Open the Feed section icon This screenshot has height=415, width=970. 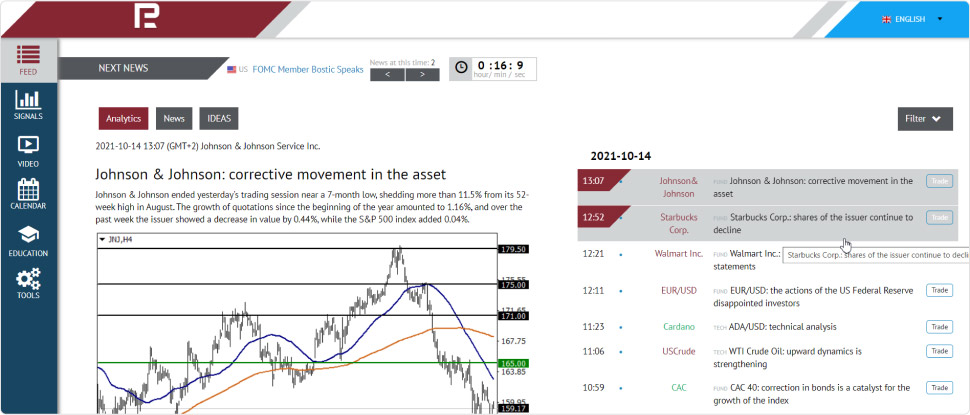coord(28,55)
